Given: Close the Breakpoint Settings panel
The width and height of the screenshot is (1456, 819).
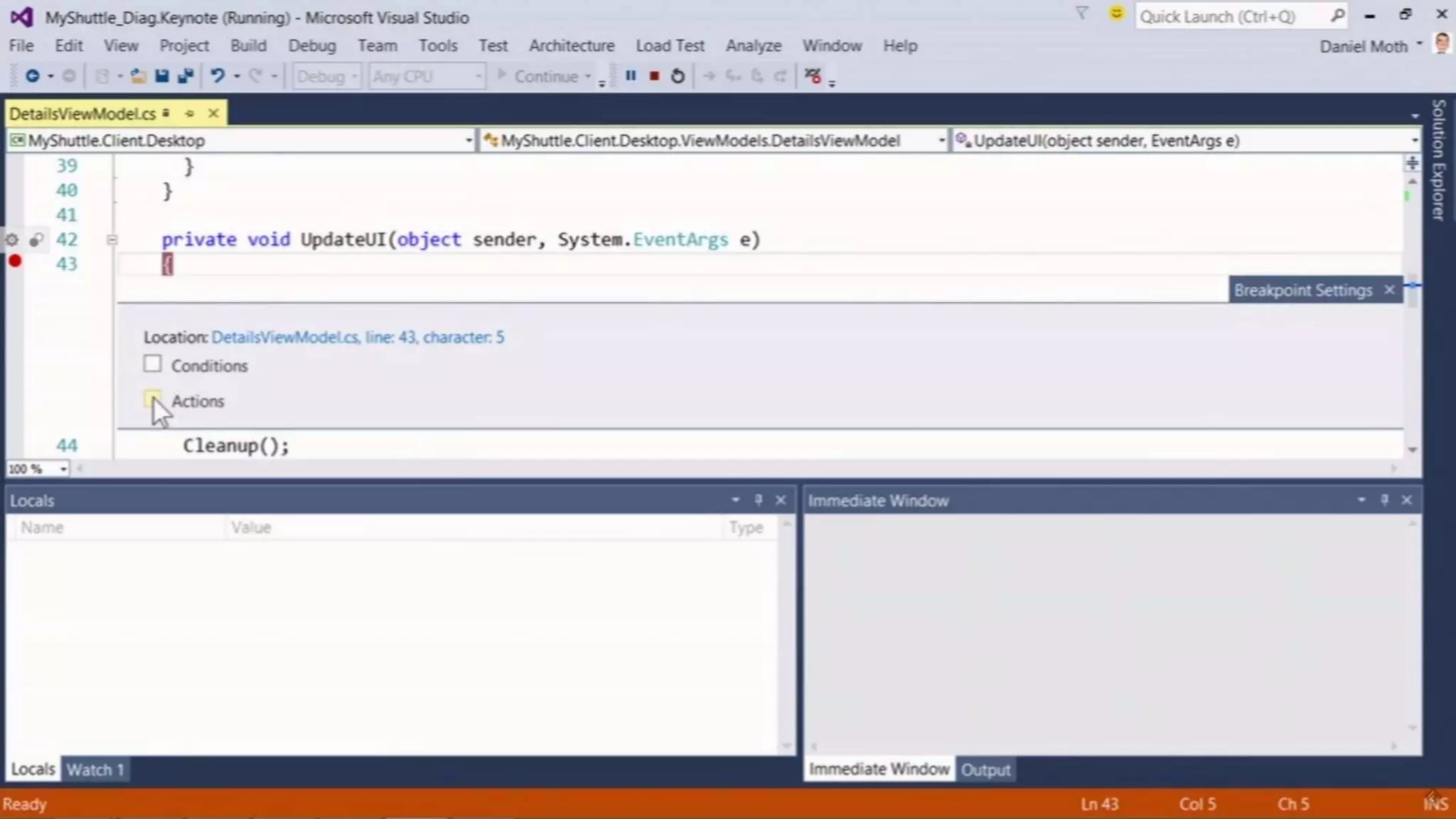Looking at the screenshot, I should point(1389,290).
